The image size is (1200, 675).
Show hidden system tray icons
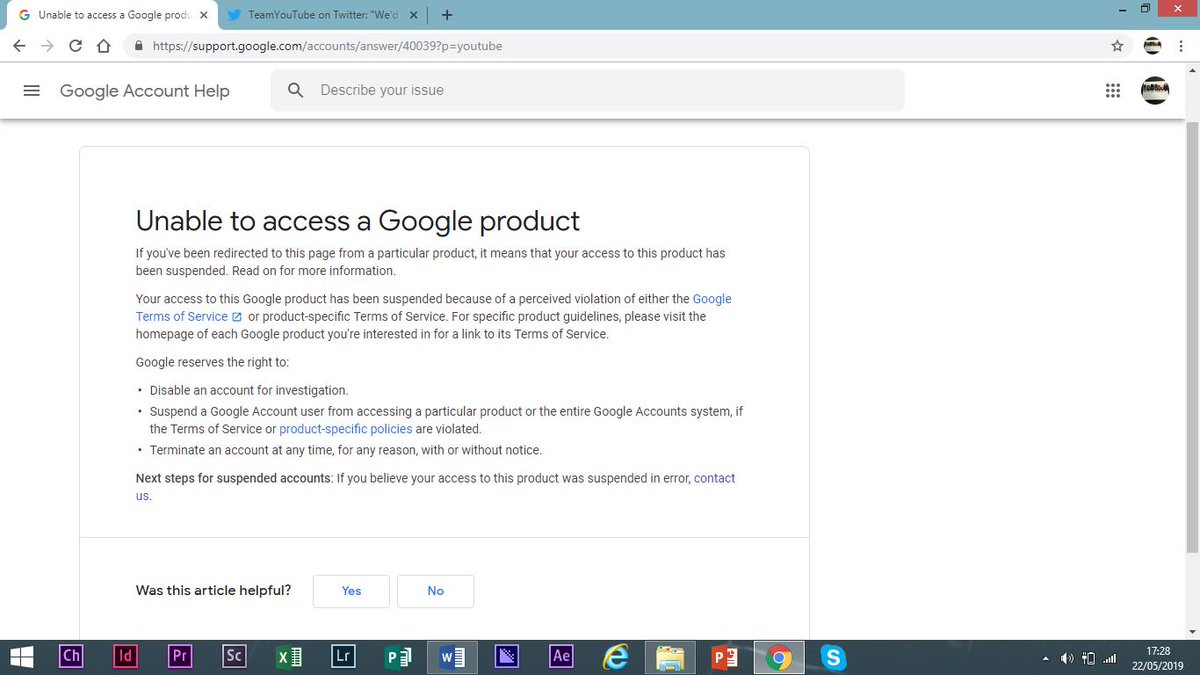[x=1047, y=658]
